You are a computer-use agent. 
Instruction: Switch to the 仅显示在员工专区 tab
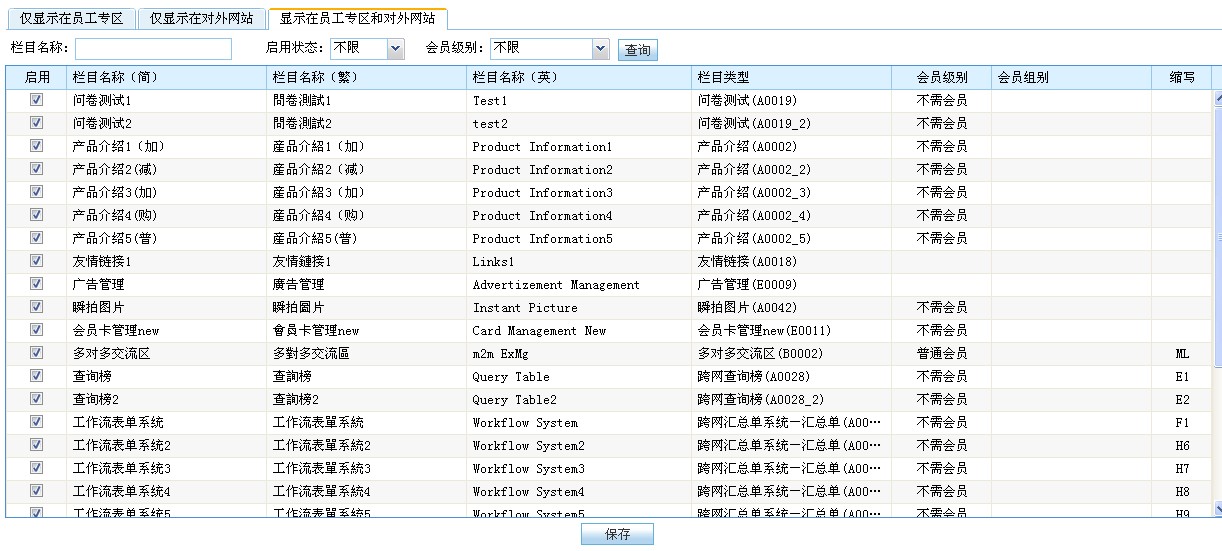(x=71, y=19)
